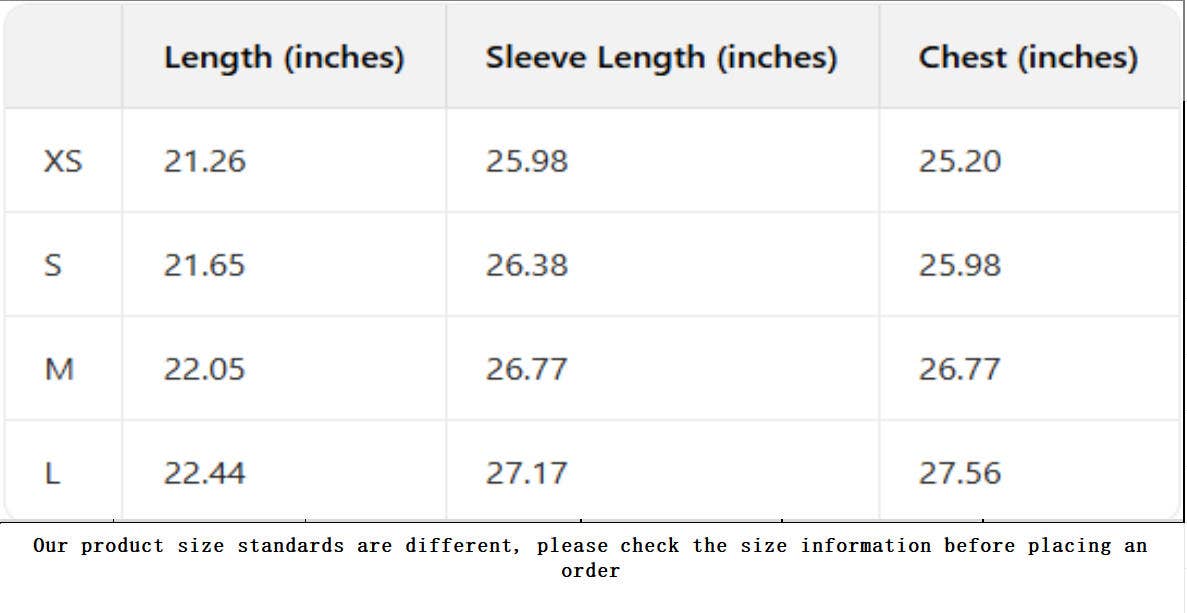This screenshot has height=613, width=1187.
Task: Select the S length value 21.65
Action: [205, 265]
